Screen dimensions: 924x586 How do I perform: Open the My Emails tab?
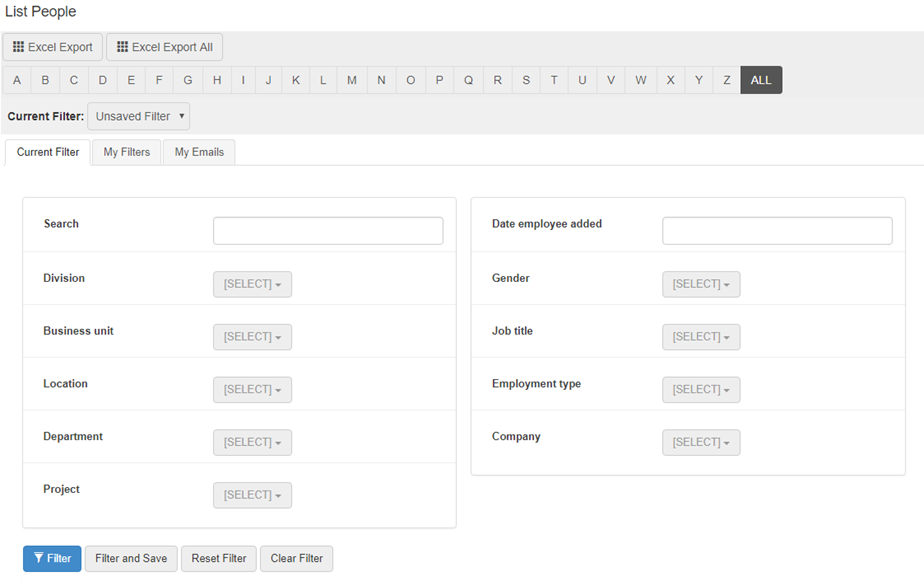click(199, 152)
